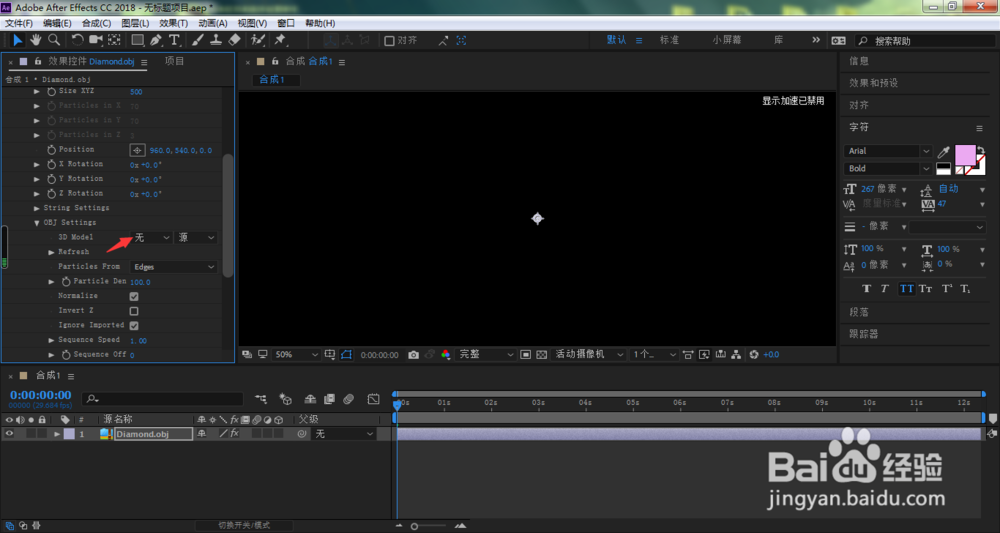The image size is (1000, 533).
Task: Toggle mask and shape path visibility icon
Action: tap(346, 354)
